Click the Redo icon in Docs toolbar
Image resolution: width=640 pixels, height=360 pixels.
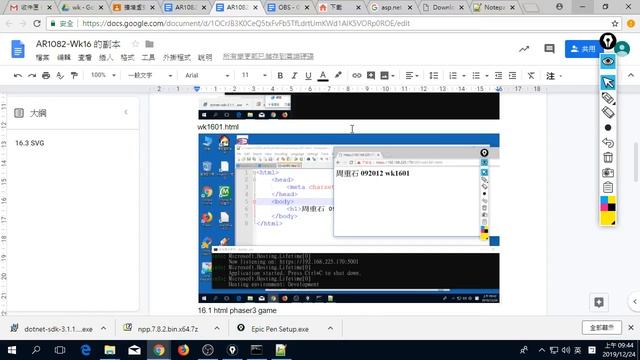32,76
